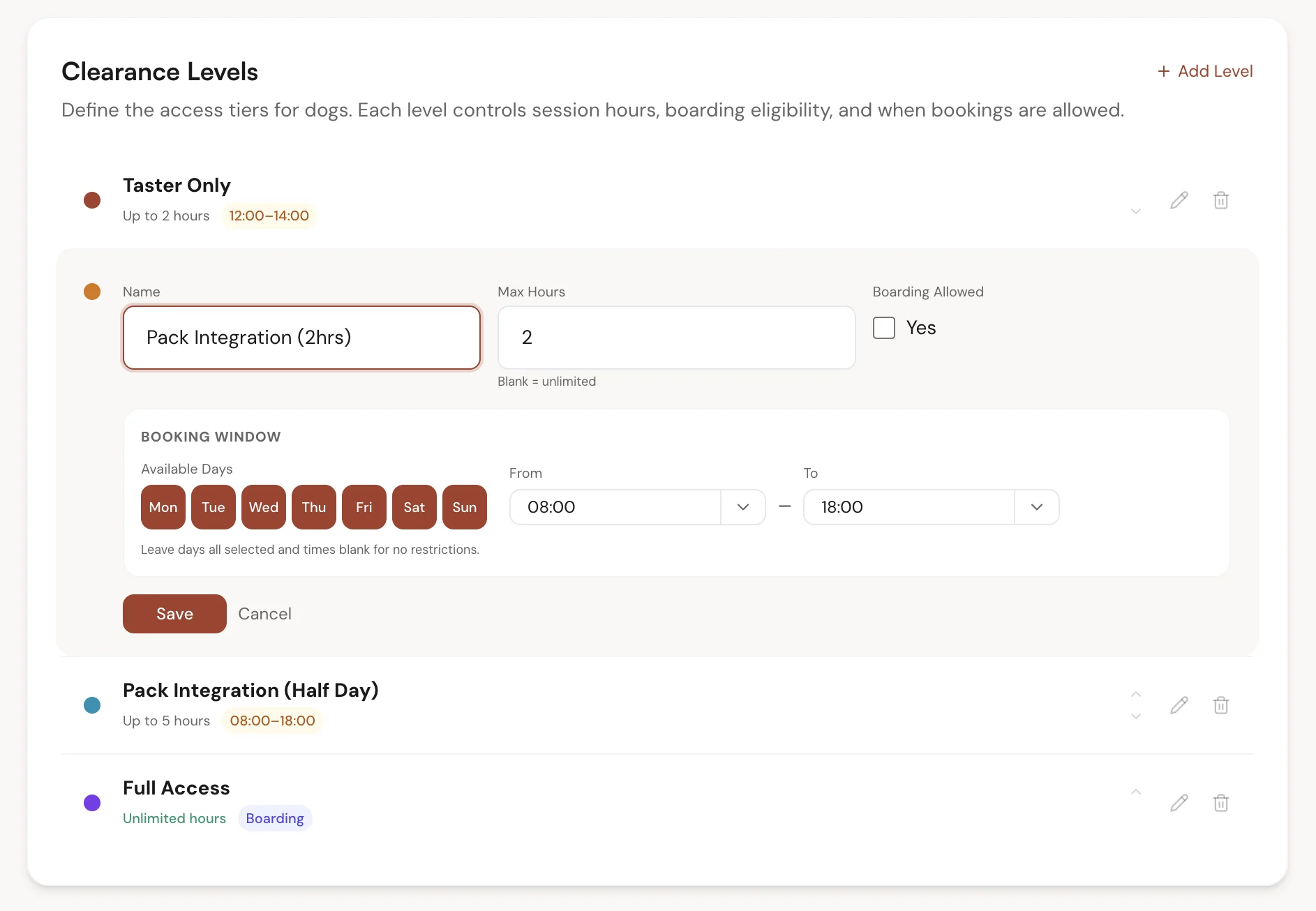This screenshot has height=911, width=1316.
Task: Edit the Pack Integration (Half Day) level
Action: (1179, 705)
